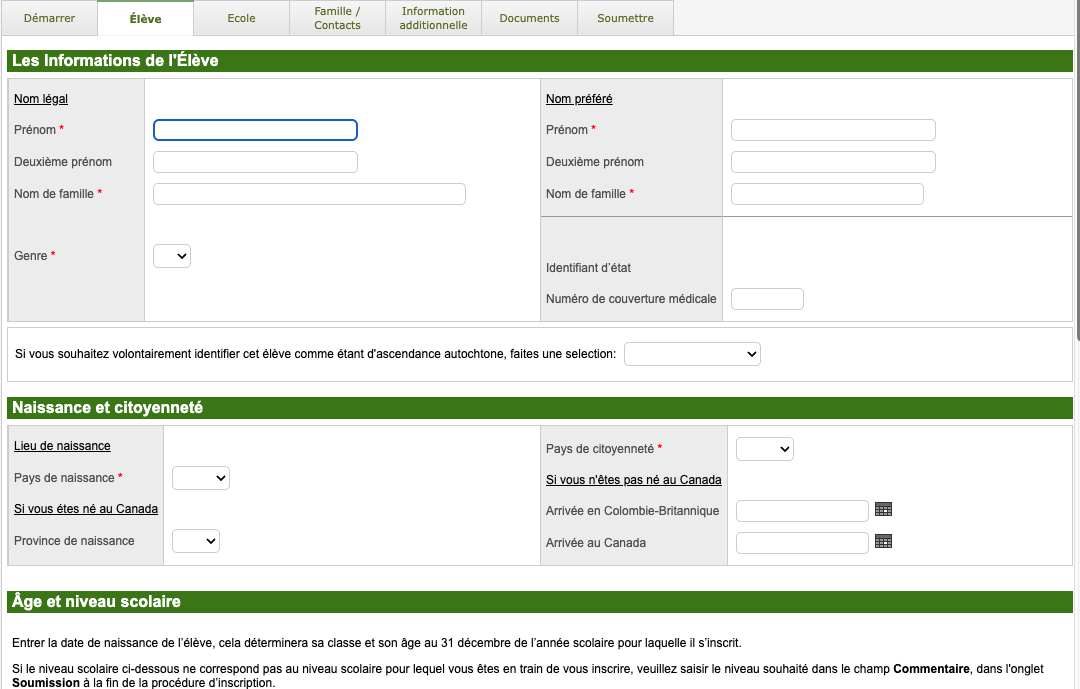Focus the legal Deuxième prénom field

coord(255,162)
